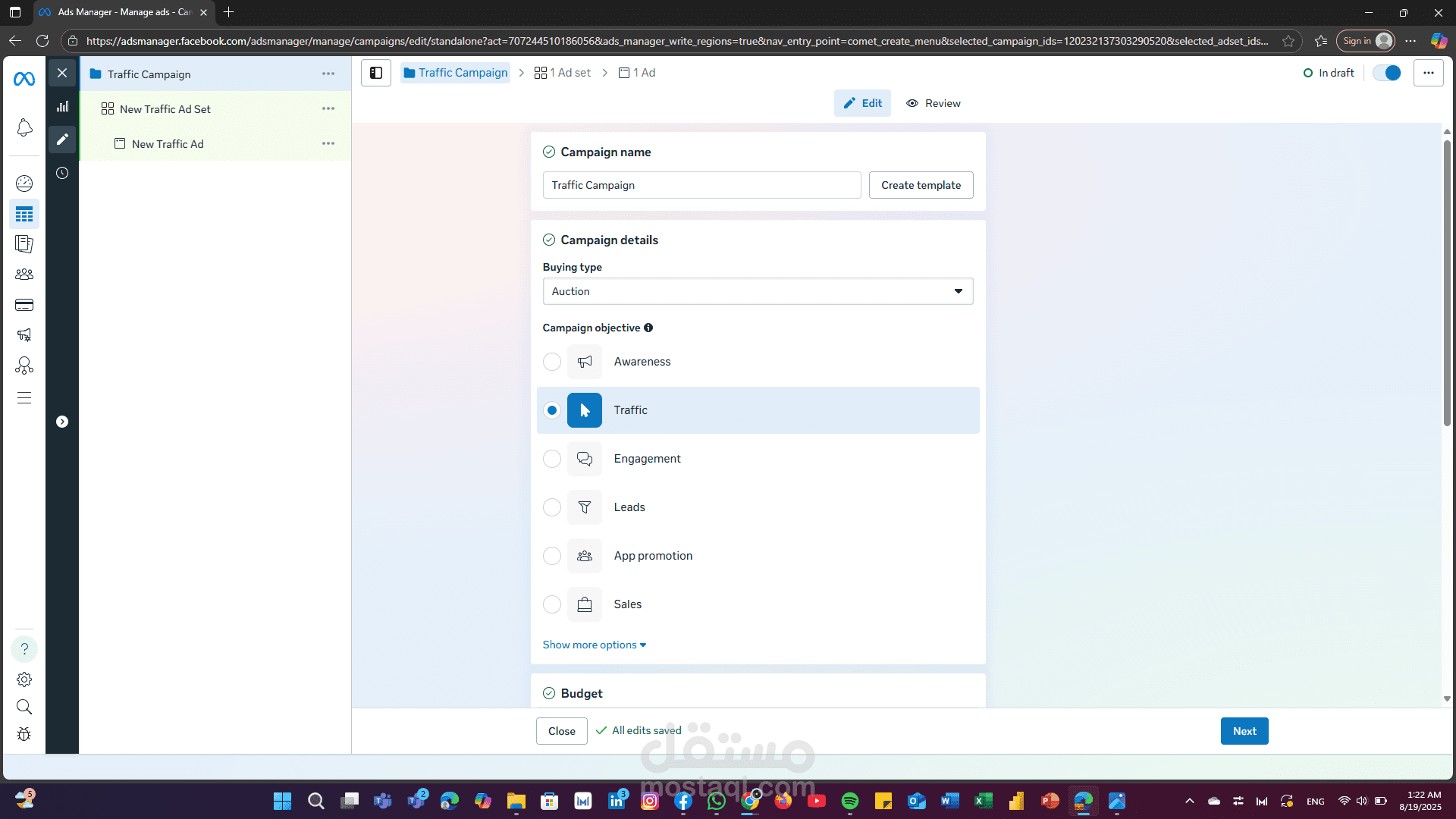The image size is (1456, 819).
Task: Open Events Manager nodes icon
Action: [x=24, y=366]
